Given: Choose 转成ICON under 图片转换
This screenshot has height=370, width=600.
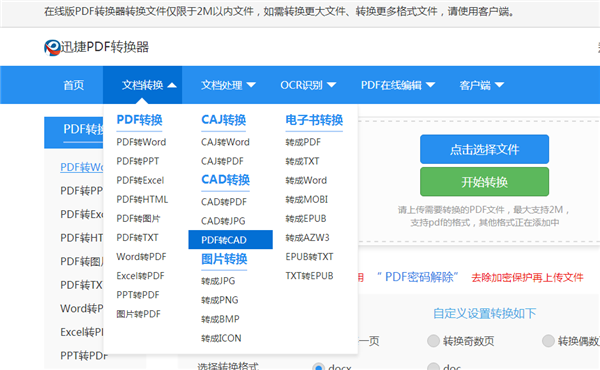Looking at the screenshot, I should (x=221, y=338).
